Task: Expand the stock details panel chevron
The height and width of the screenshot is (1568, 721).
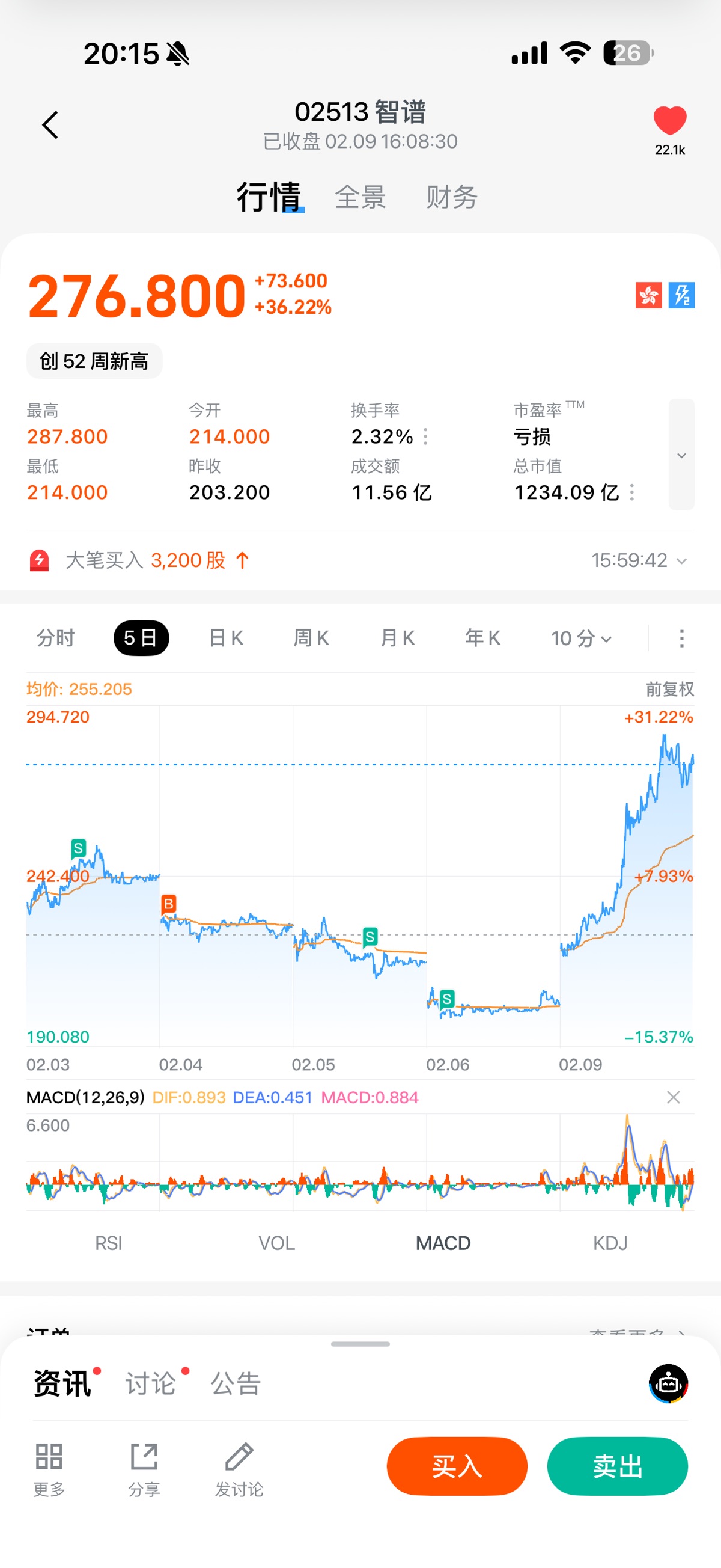Action: [681, 455]
